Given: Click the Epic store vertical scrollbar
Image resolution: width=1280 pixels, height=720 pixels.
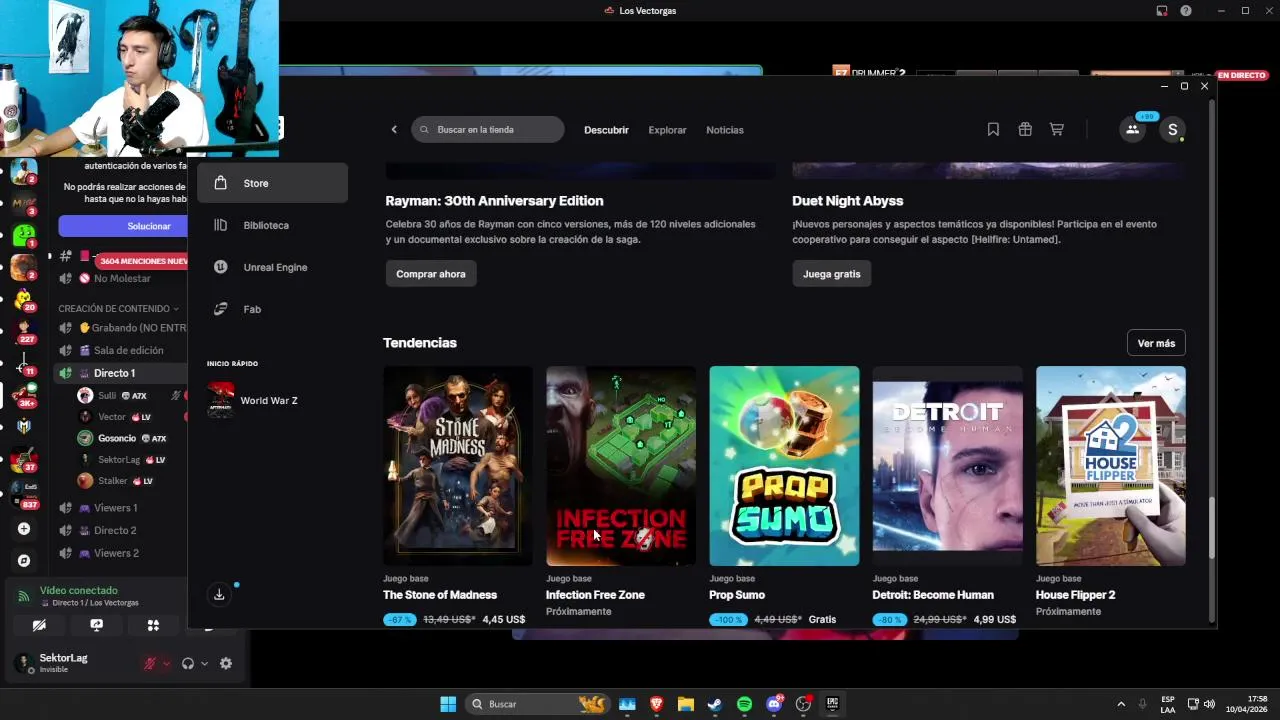Looking at the screenshot, I should [x=1212, y=528].
